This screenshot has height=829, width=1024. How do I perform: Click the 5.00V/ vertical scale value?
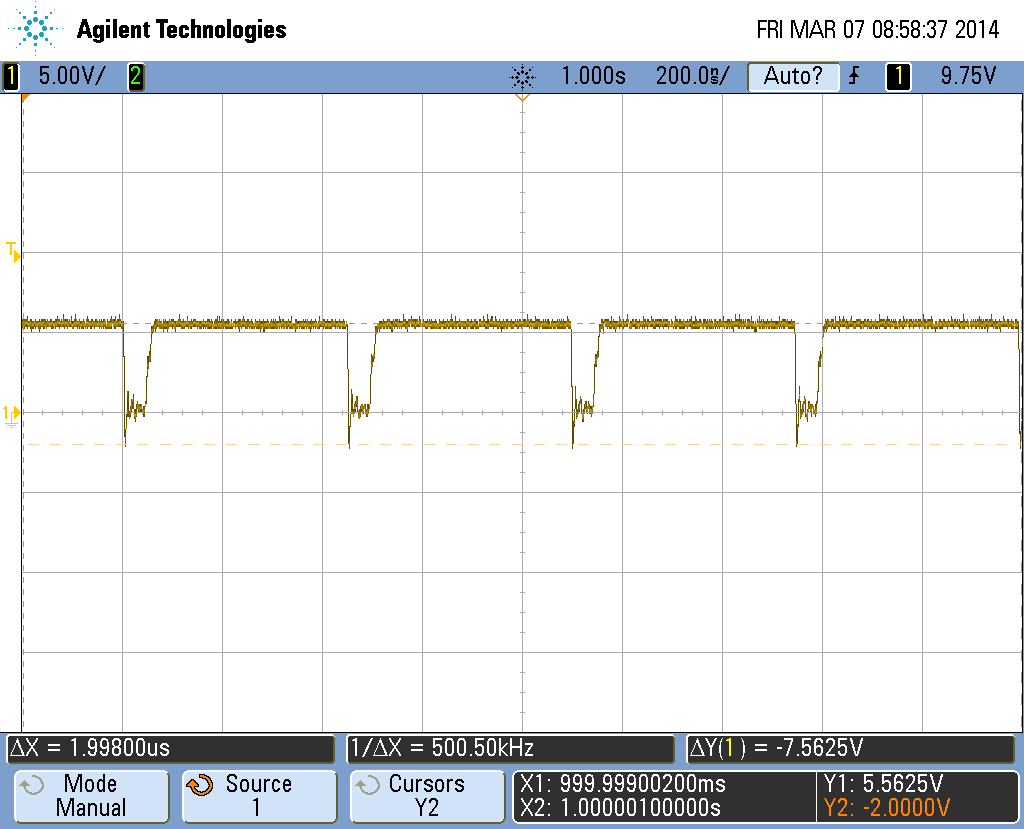click(71, 76)
